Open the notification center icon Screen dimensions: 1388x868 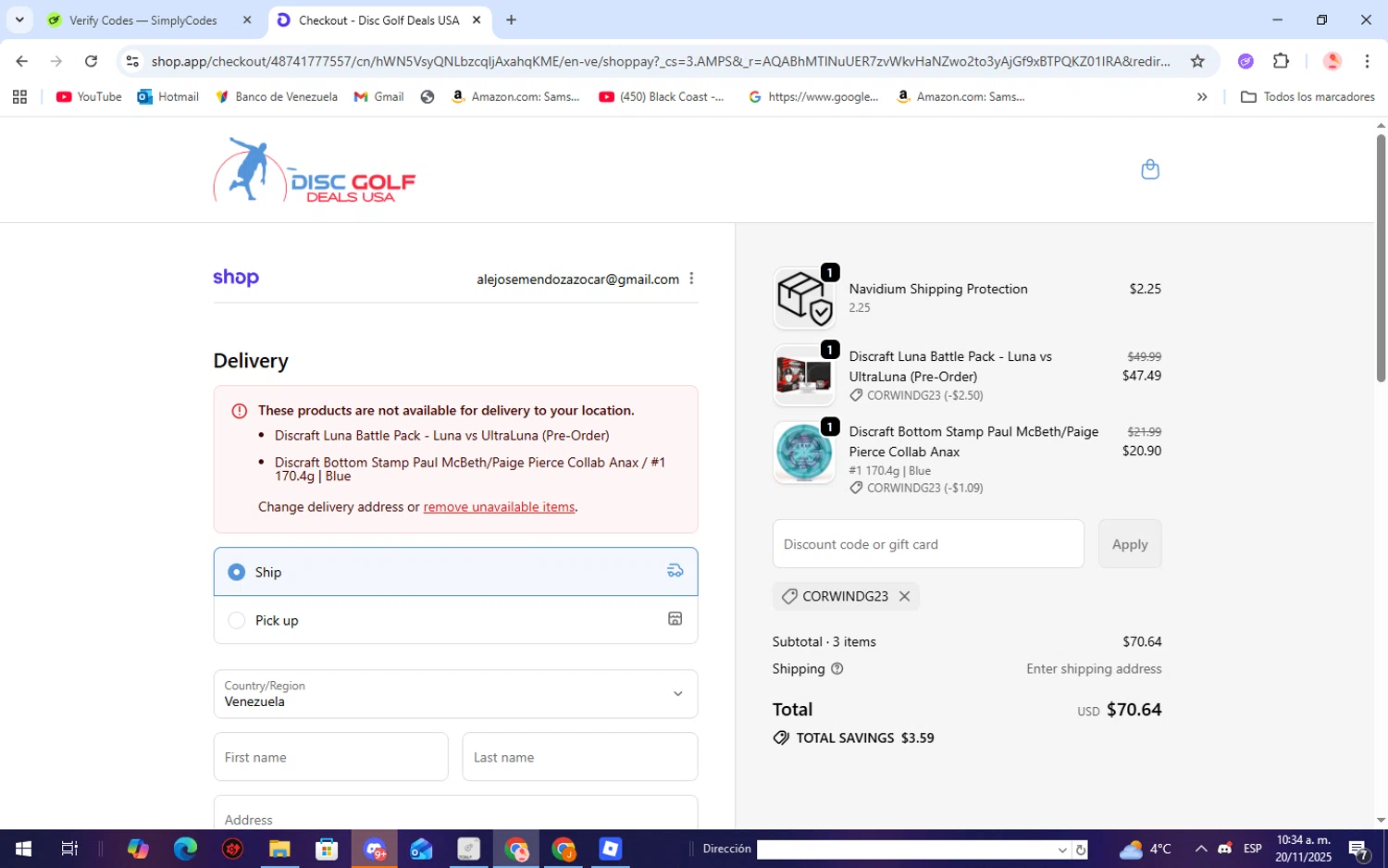pos(1358,849)
